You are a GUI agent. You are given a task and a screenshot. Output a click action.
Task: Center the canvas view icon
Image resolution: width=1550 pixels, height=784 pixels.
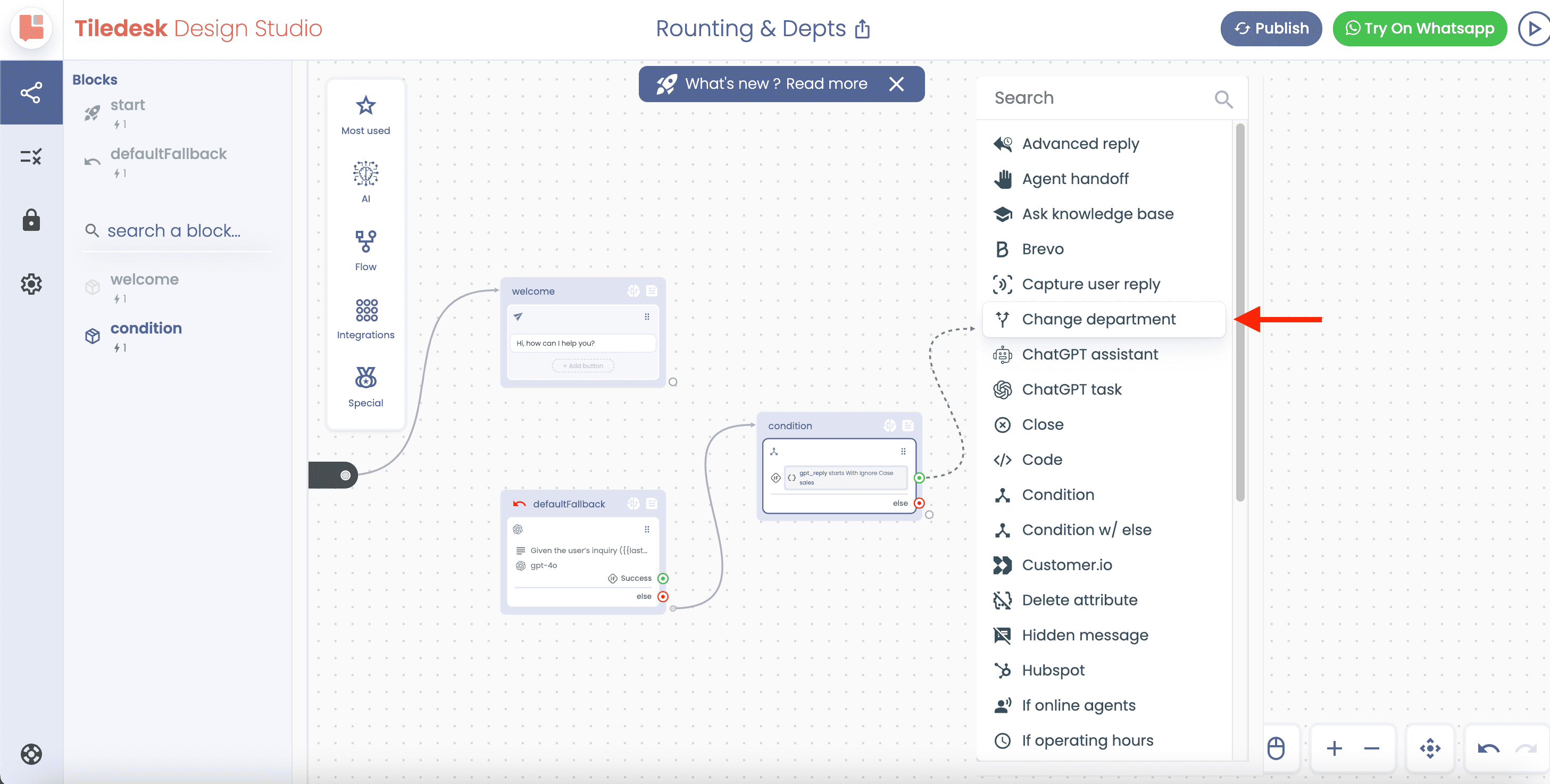pos(1430,748)
